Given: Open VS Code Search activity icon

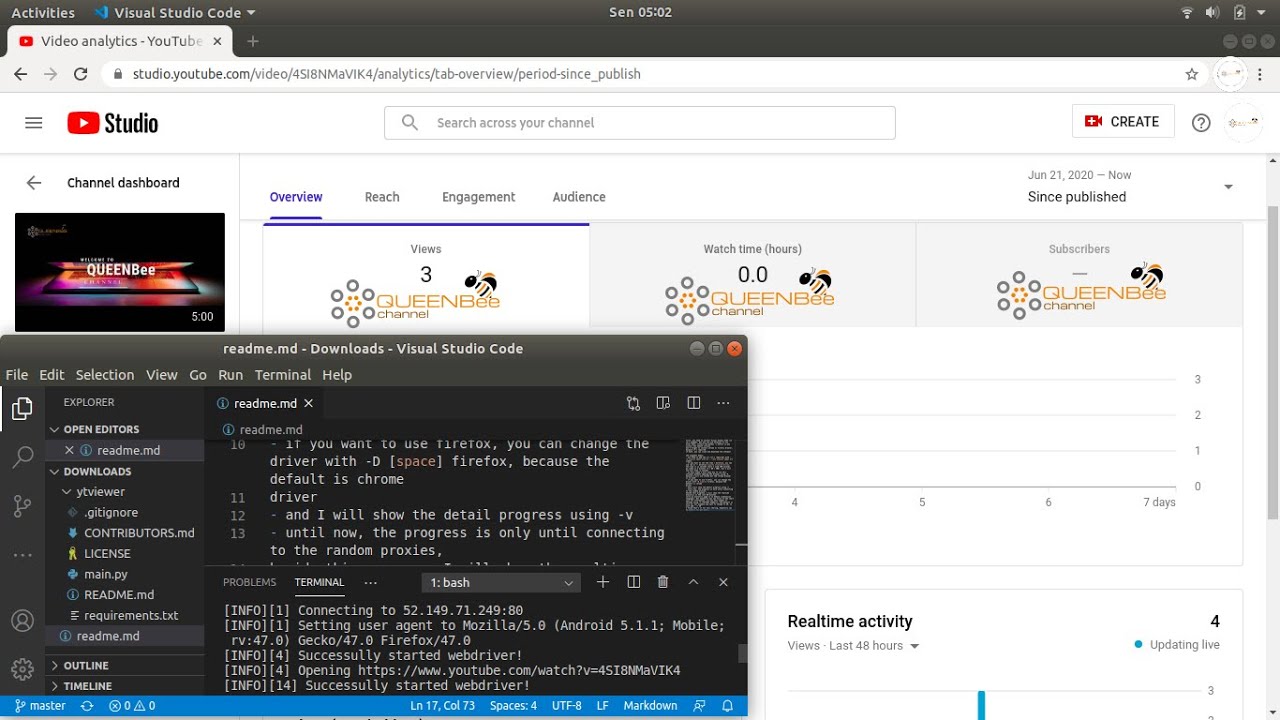Looking at the screenshot, I should tap(22, 458).
